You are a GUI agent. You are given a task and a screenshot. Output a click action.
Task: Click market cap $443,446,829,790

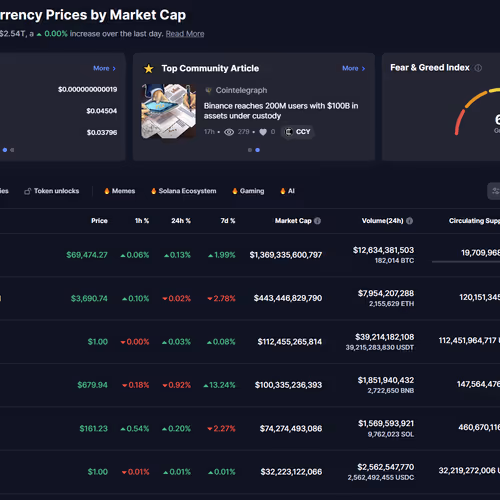coord(288,298)
